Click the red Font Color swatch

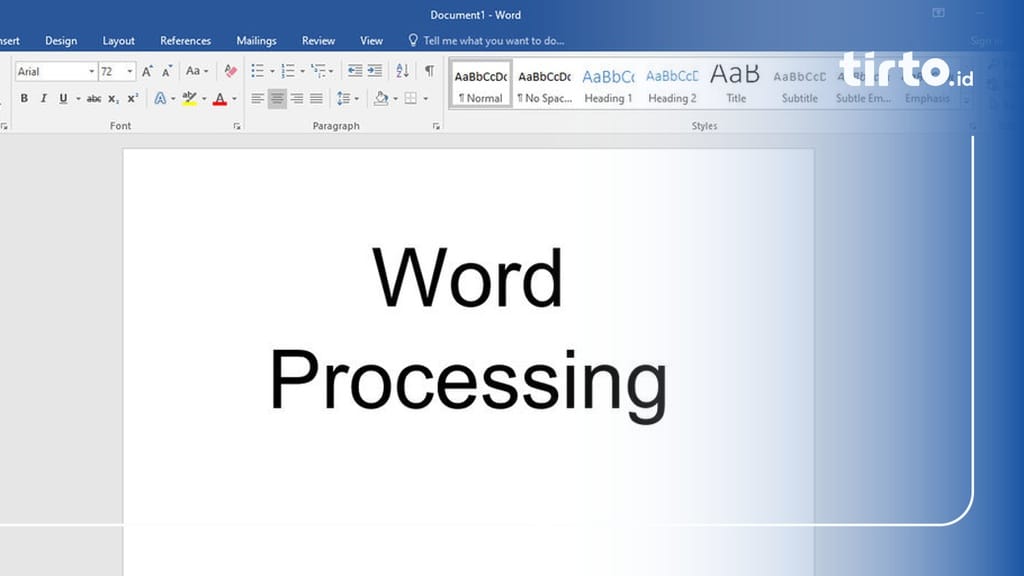[219, 99]
